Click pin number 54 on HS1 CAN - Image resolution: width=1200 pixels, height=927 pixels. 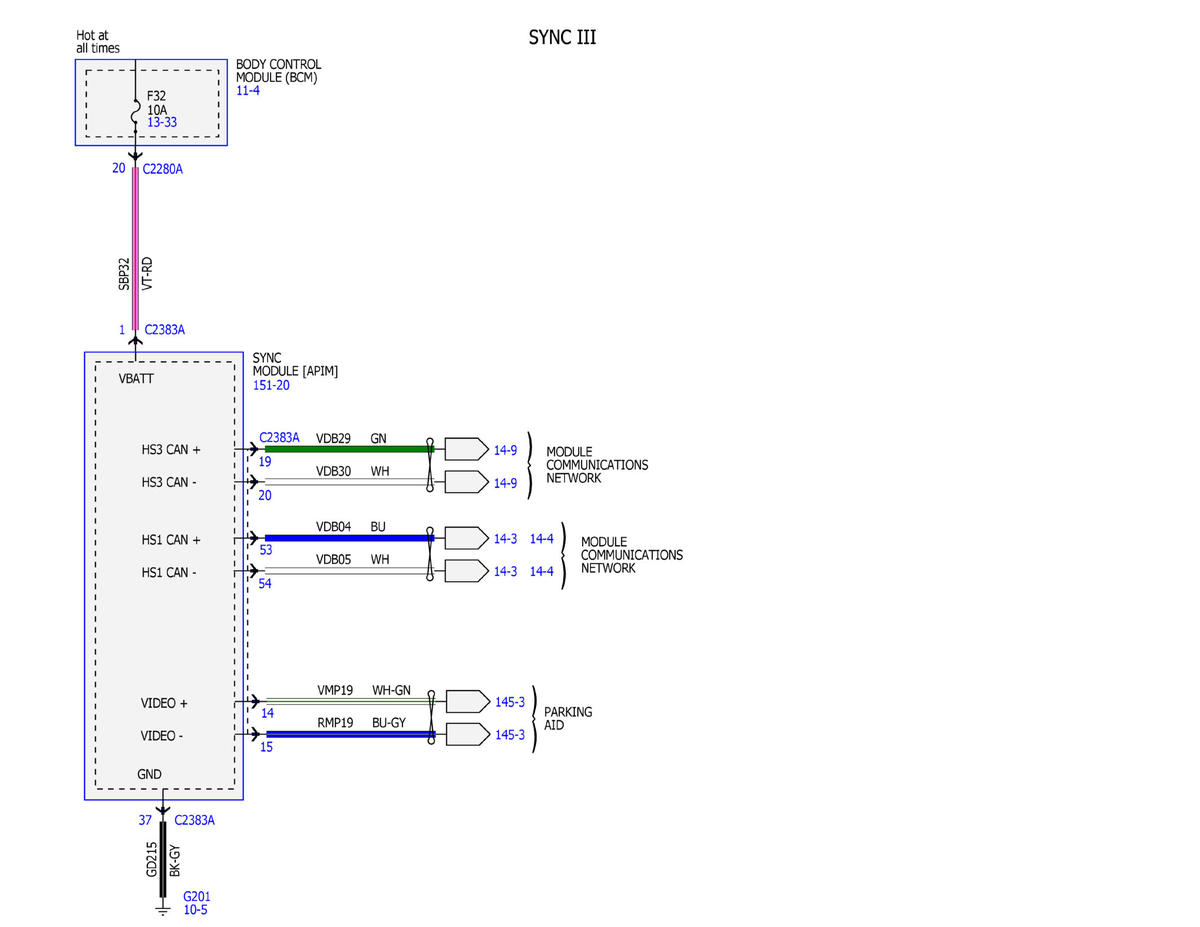click(x=265, y=584)
